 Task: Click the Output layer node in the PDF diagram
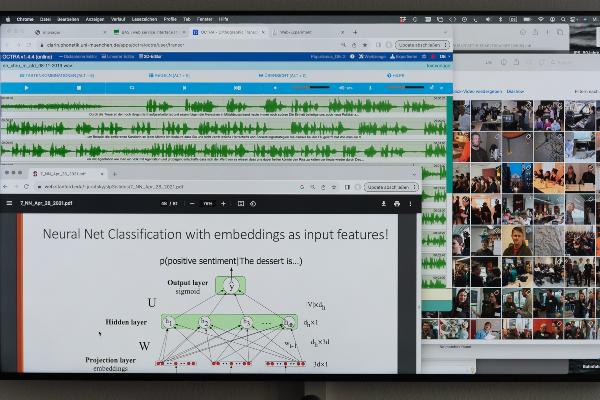pos(231,286)
